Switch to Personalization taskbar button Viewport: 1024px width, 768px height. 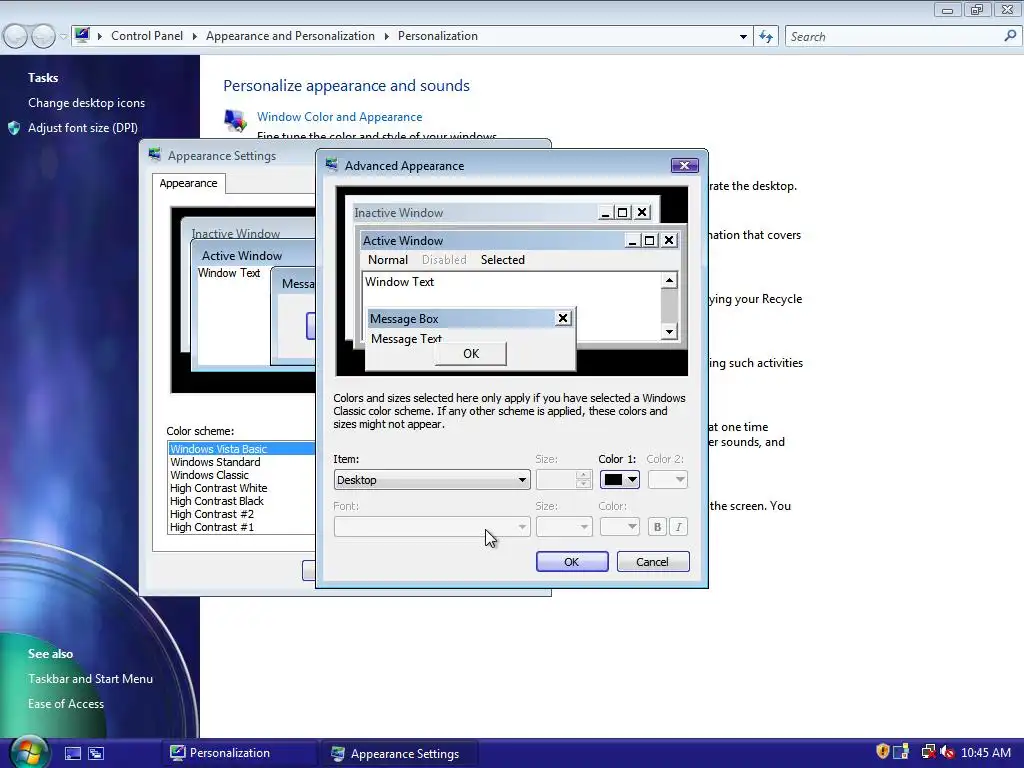tap(238, 753)
